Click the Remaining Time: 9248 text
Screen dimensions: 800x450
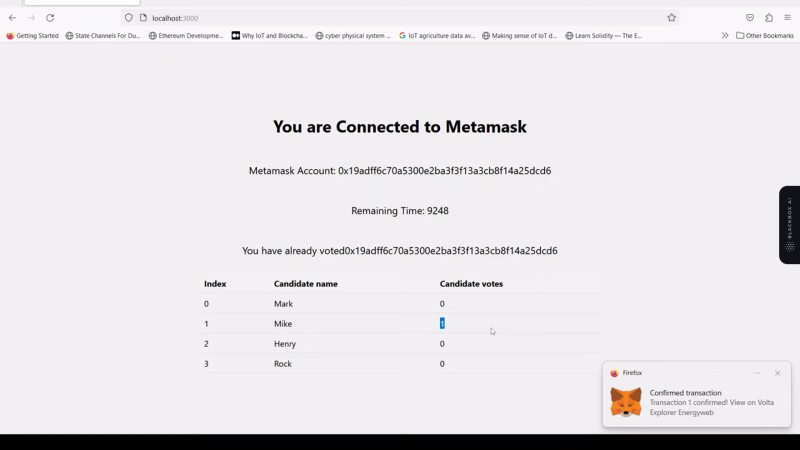(399, 211)
